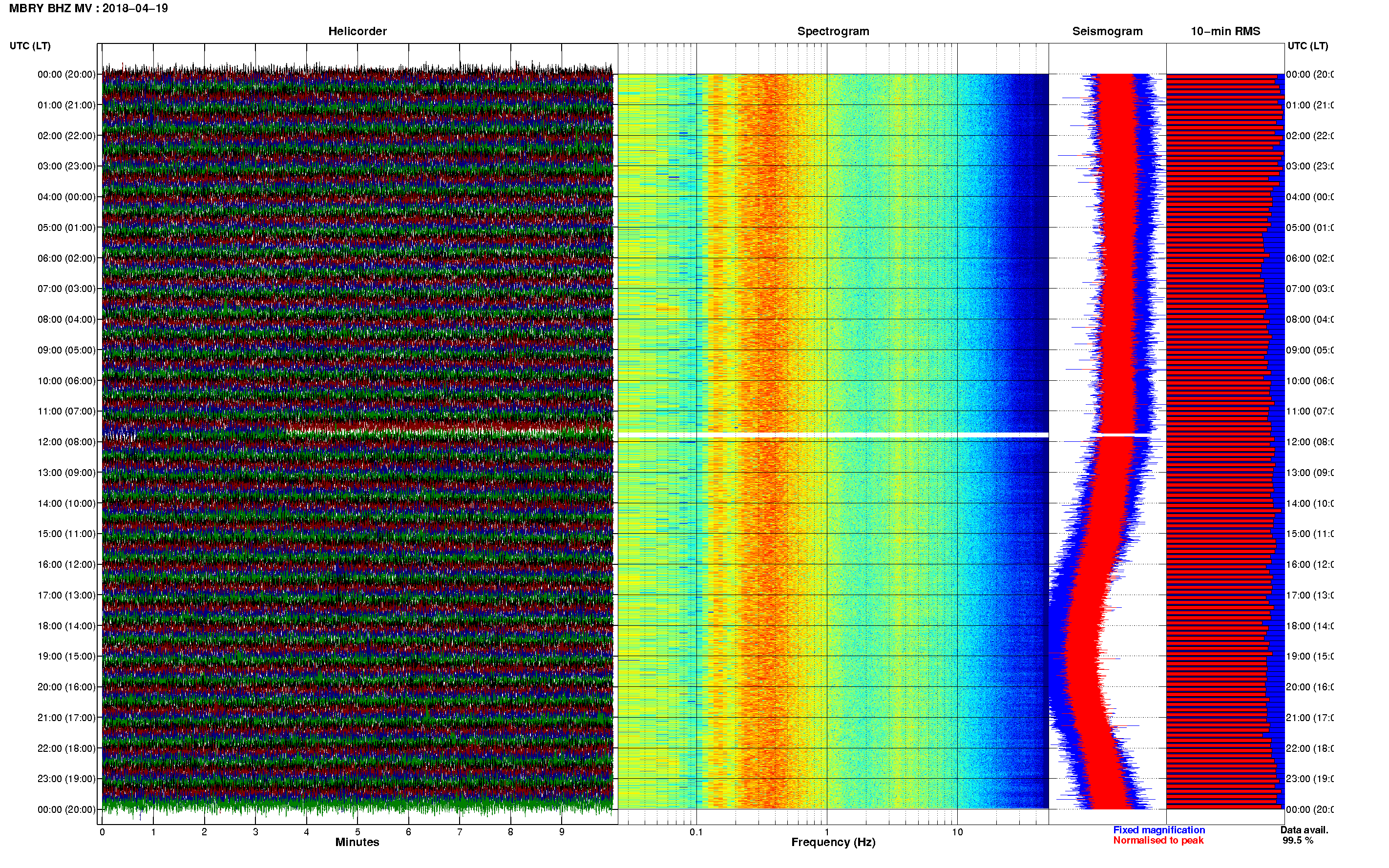Select the "01:00 (21:00)" left time label
The image size is (1389, 868).
click(66, 105)
